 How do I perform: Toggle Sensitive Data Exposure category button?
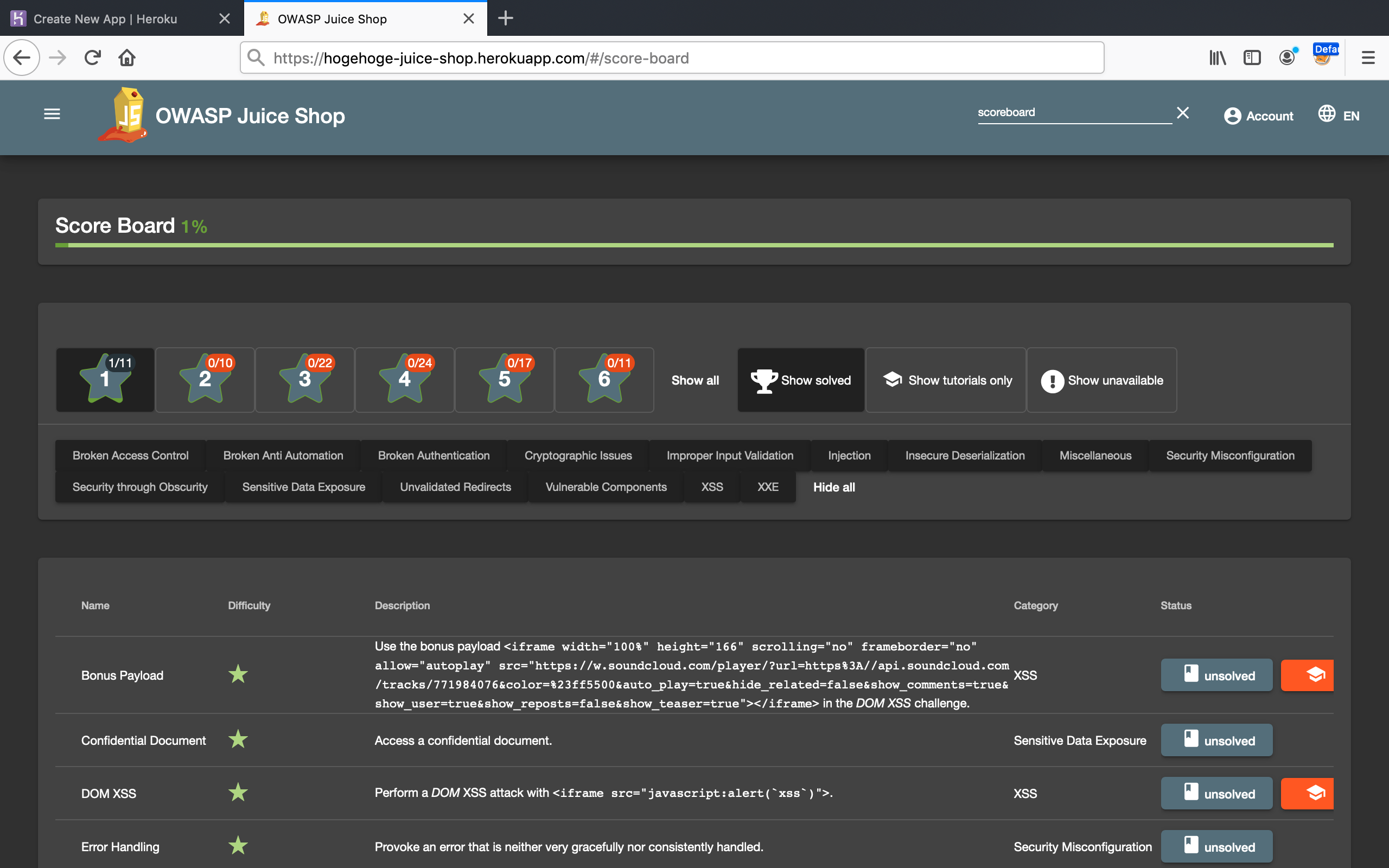(x=304, y=487)
